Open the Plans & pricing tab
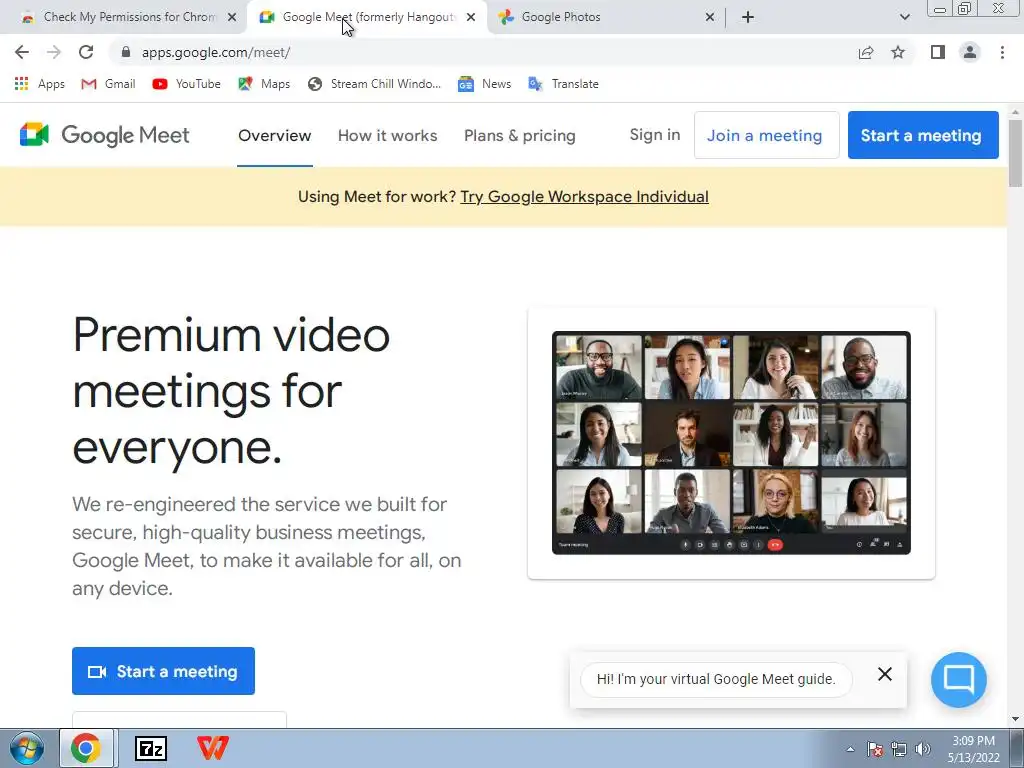The image size is (1024, 768). click(520, 135)
